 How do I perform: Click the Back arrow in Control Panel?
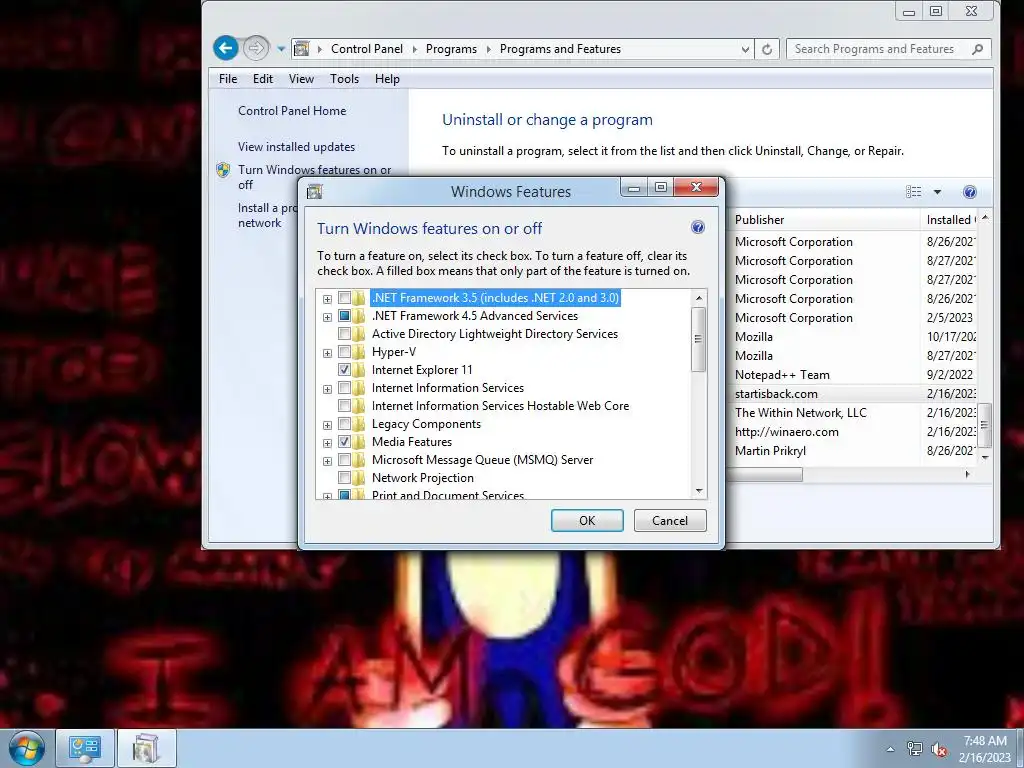pyautogui.click(x=226, y=48)
